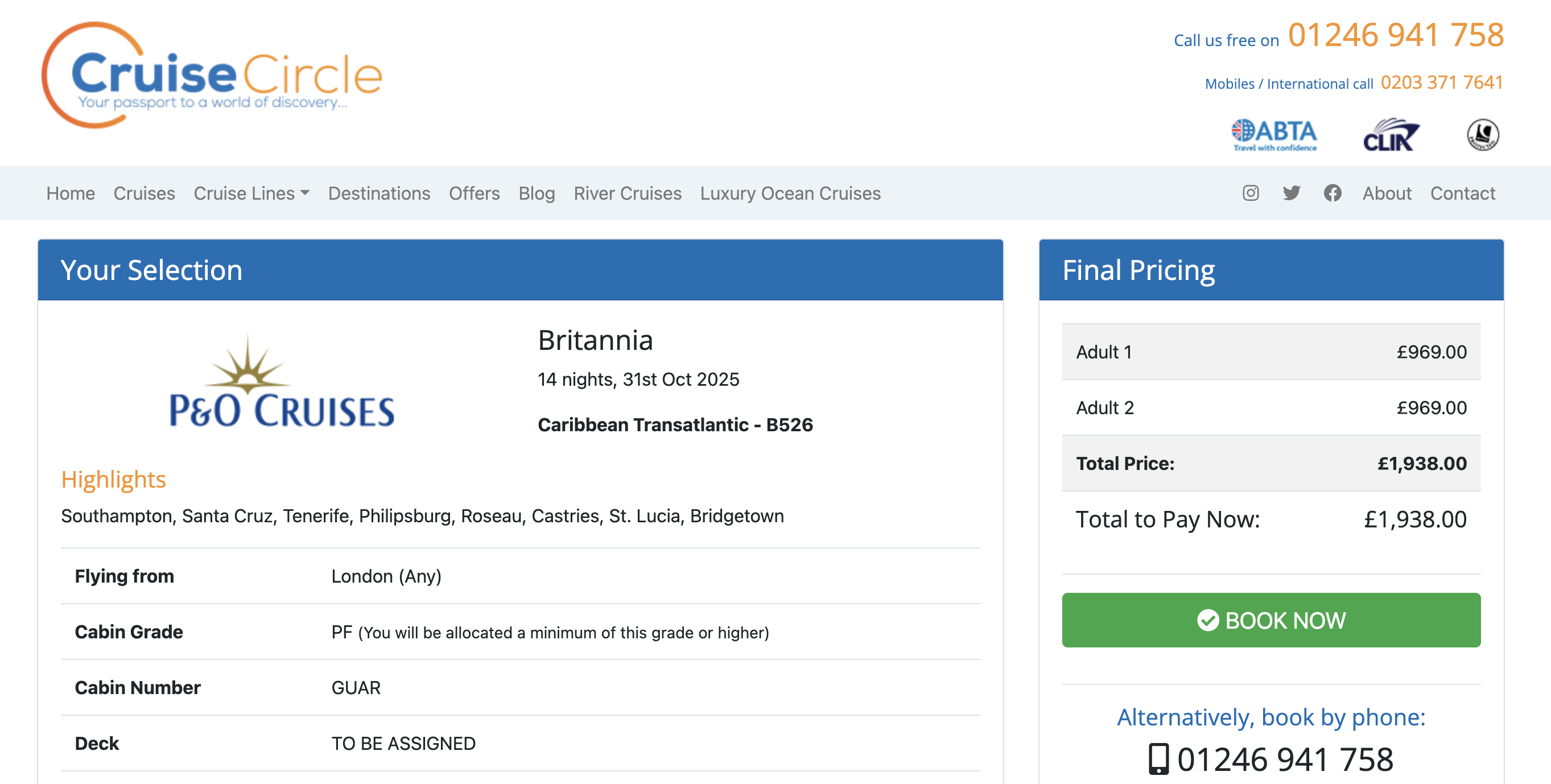Image resolution: width=1551 pixels, height=784 pixels.
Task: Click the 'Flying from' label
Action: click(x=124, y=576)
